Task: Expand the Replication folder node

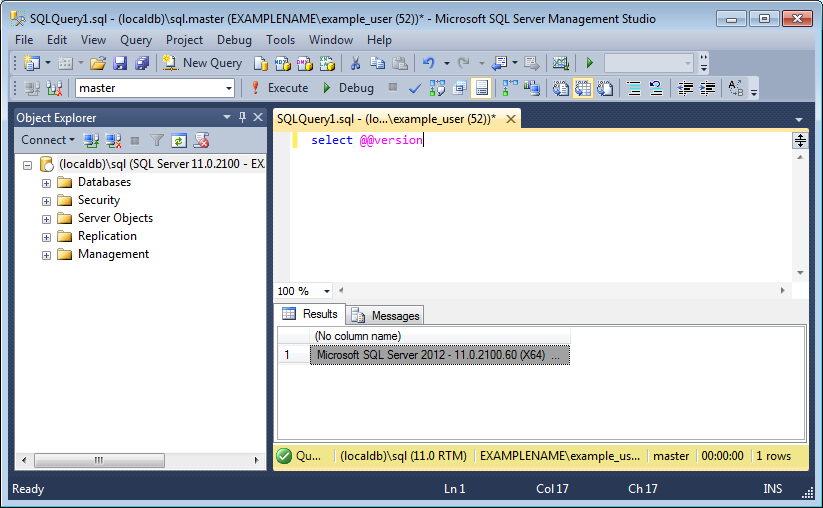Action: click(46, 237)
